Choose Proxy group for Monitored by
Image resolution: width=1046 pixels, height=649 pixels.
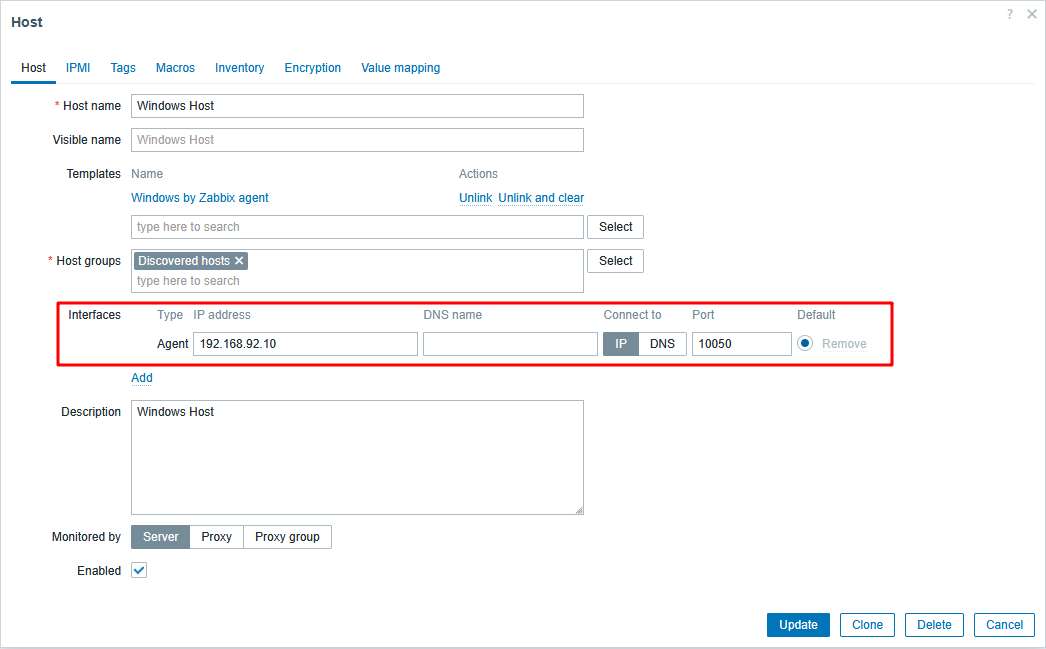tap(287, 537)
